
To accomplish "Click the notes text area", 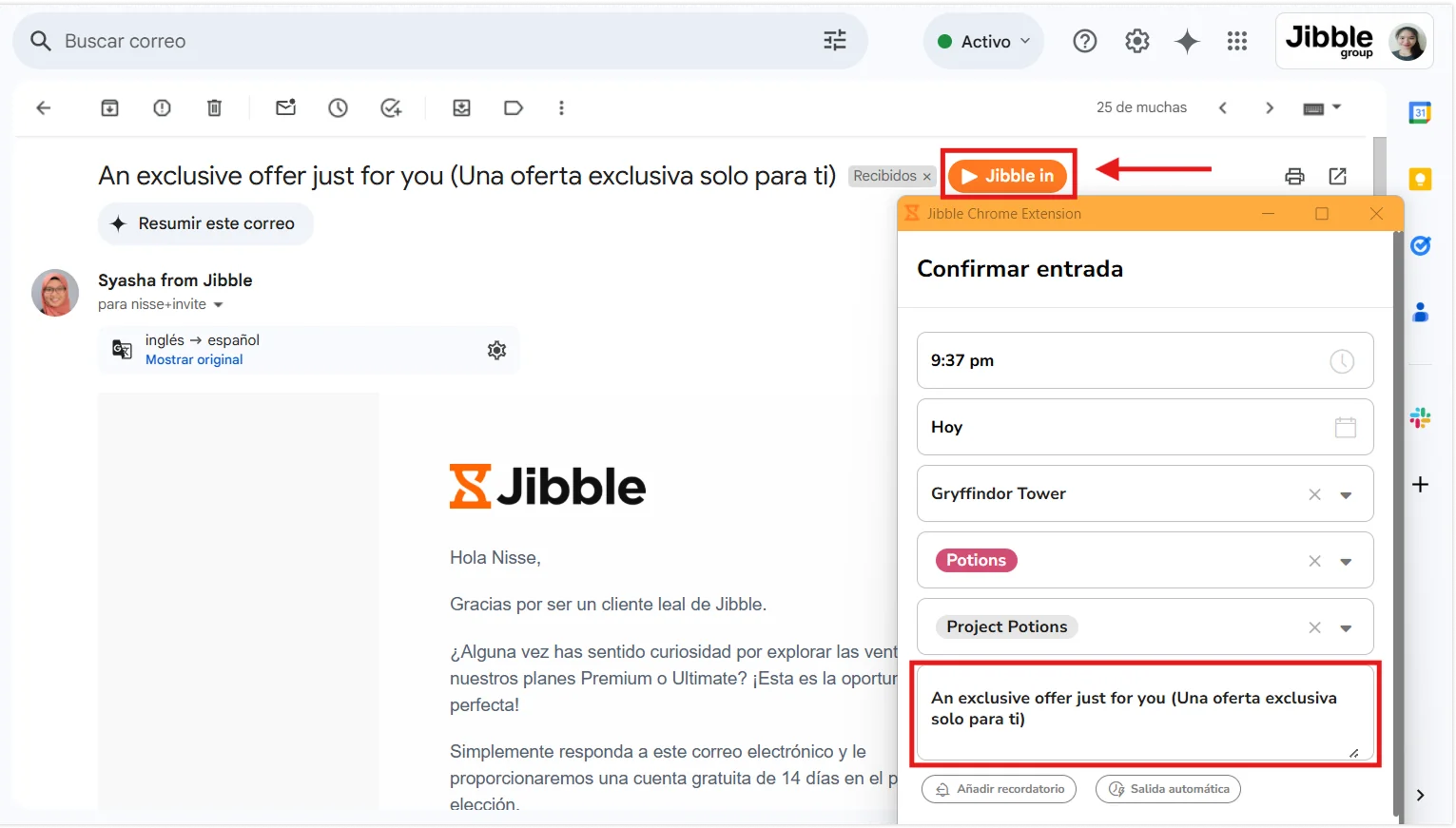I will coord(1145,714).
